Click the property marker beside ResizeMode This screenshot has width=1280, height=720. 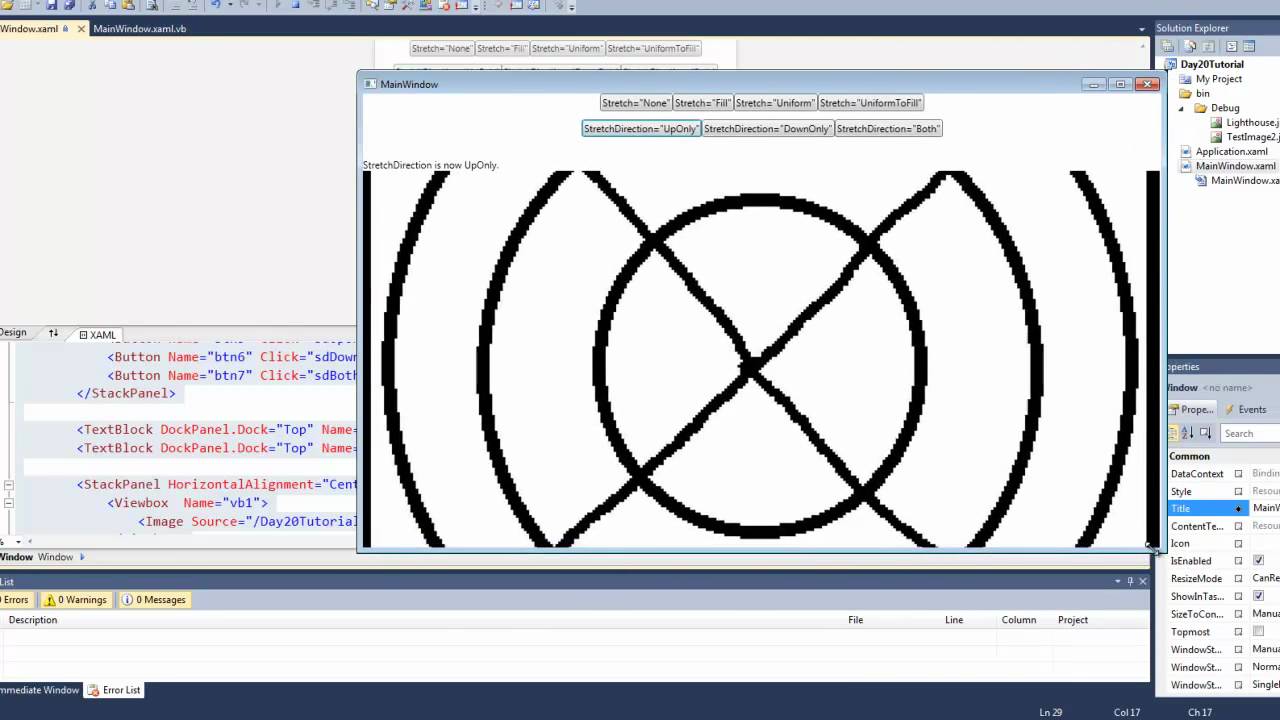point(1238,579)
